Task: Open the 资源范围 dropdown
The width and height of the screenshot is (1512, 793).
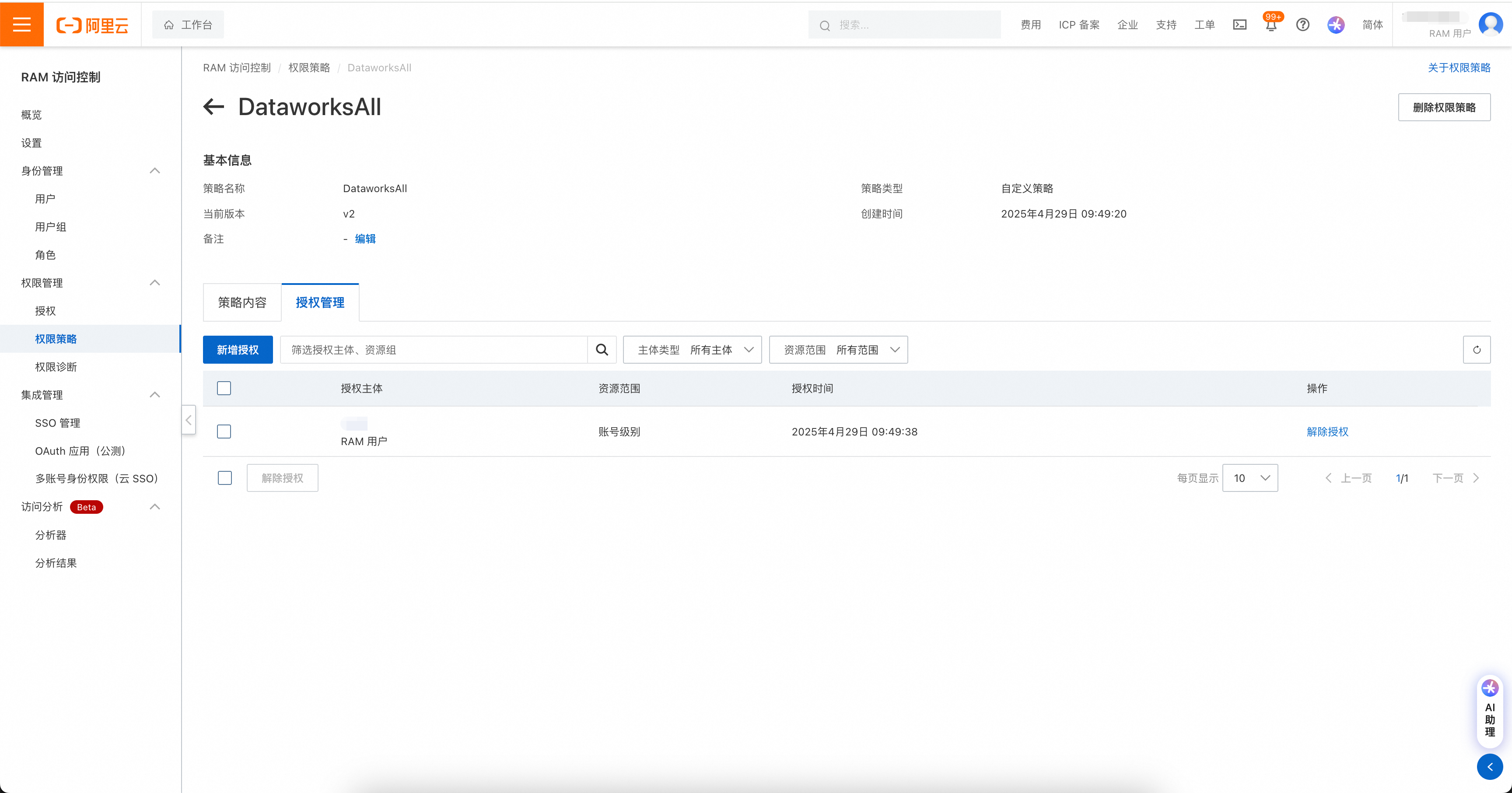Action: (838, 350)
